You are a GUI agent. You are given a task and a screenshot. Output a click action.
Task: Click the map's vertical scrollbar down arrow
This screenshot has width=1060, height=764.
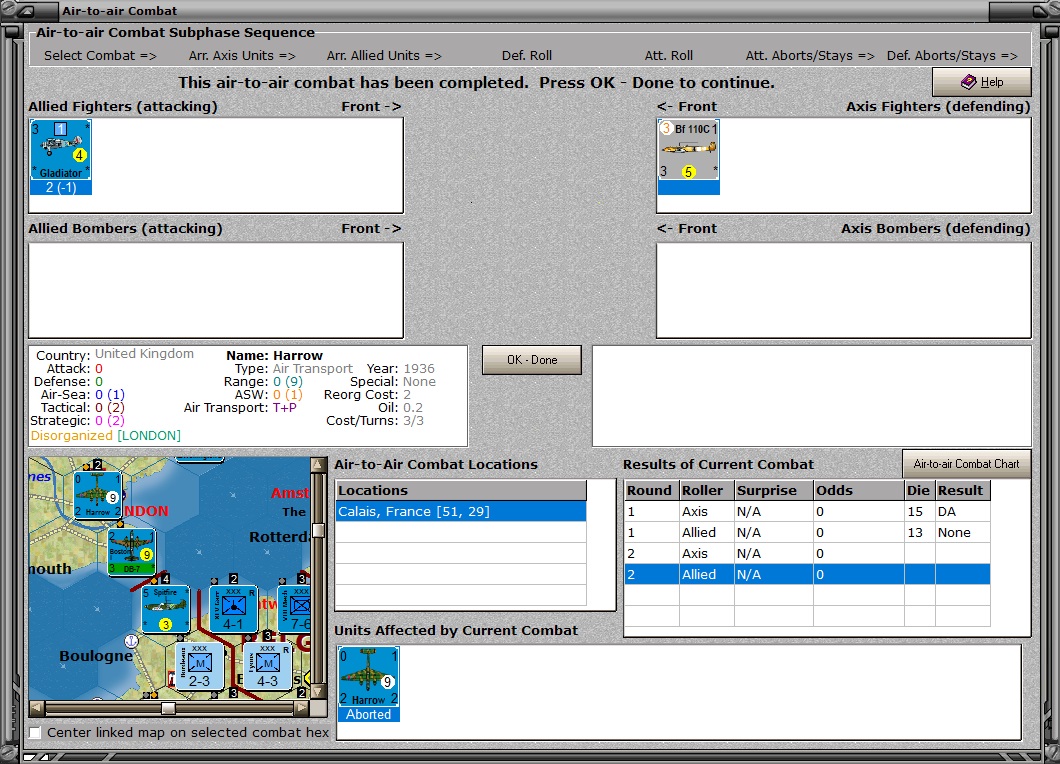click(x=318, y=692)
